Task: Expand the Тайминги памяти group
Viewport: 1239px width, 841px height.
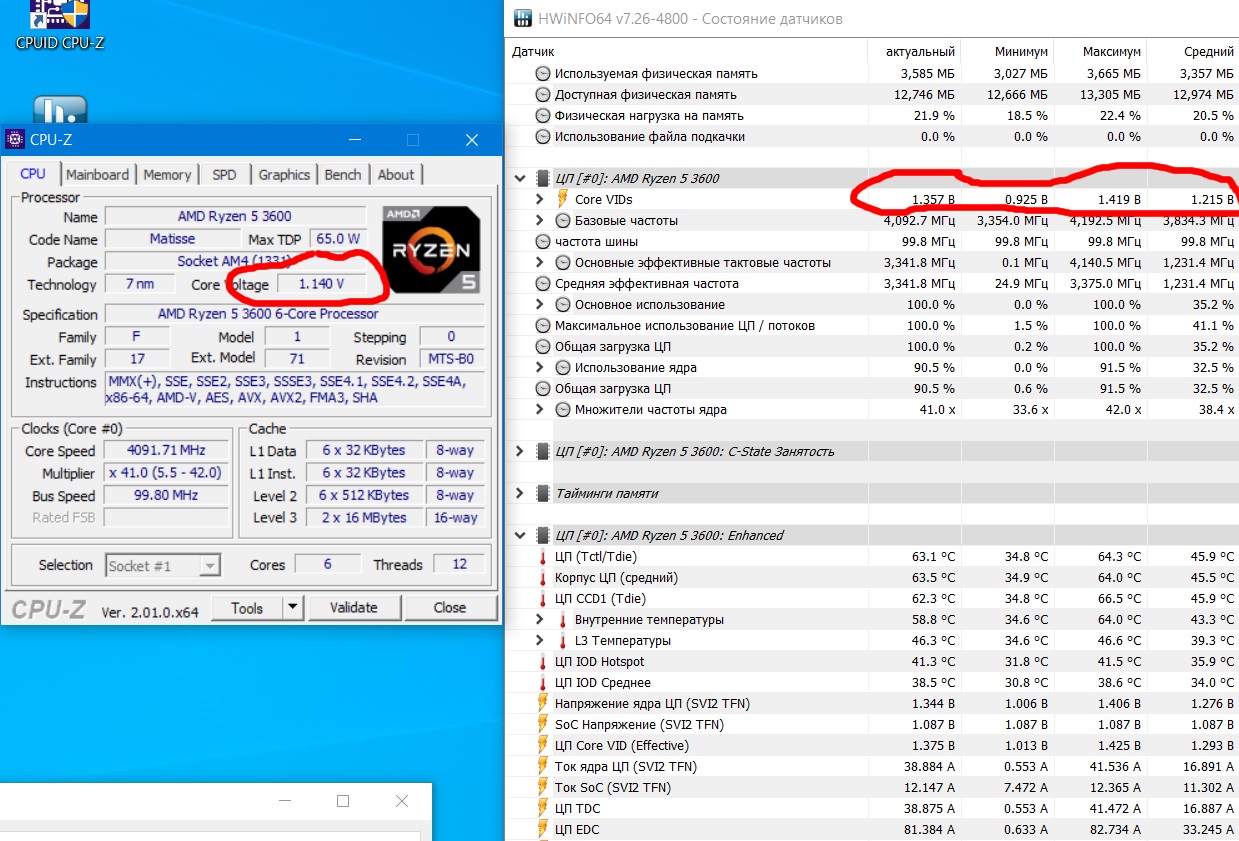Action: [x=519, y=493]
